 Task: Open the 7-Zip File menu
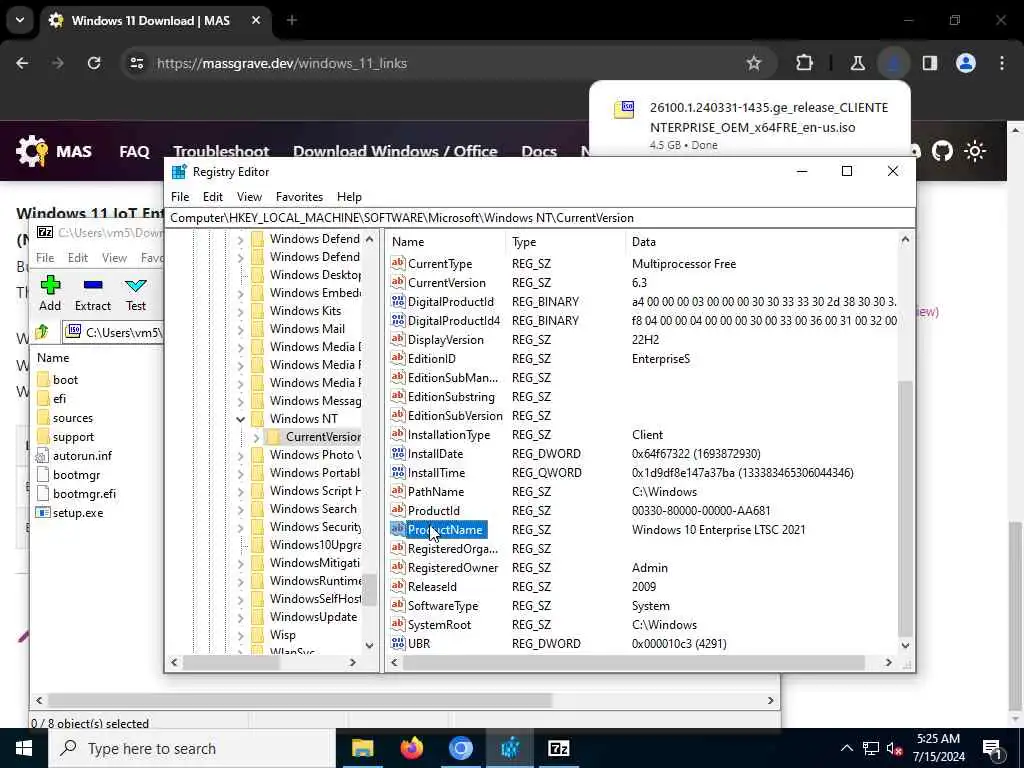point(45,258)
